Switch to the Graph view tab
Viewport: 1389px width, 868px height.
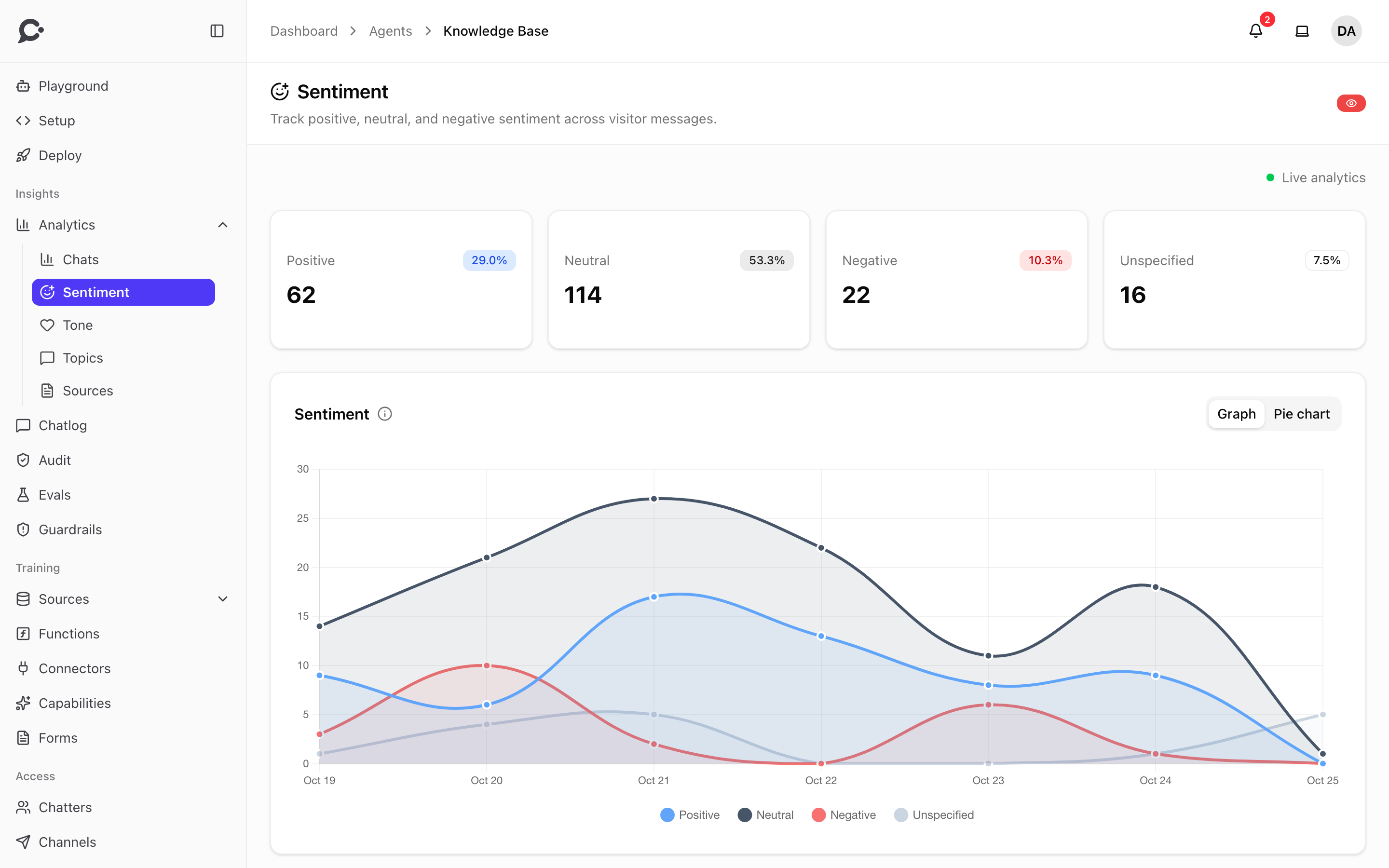1236,414
